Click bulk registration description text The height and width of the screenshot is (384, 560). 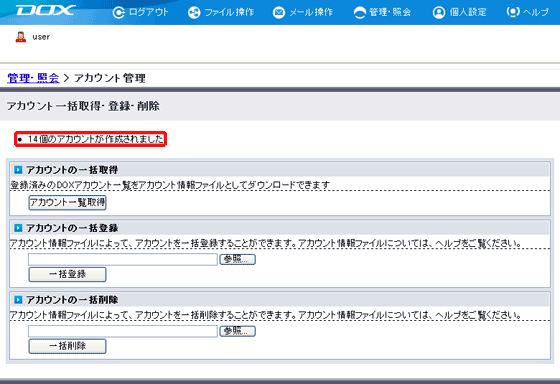click(265, 243)
